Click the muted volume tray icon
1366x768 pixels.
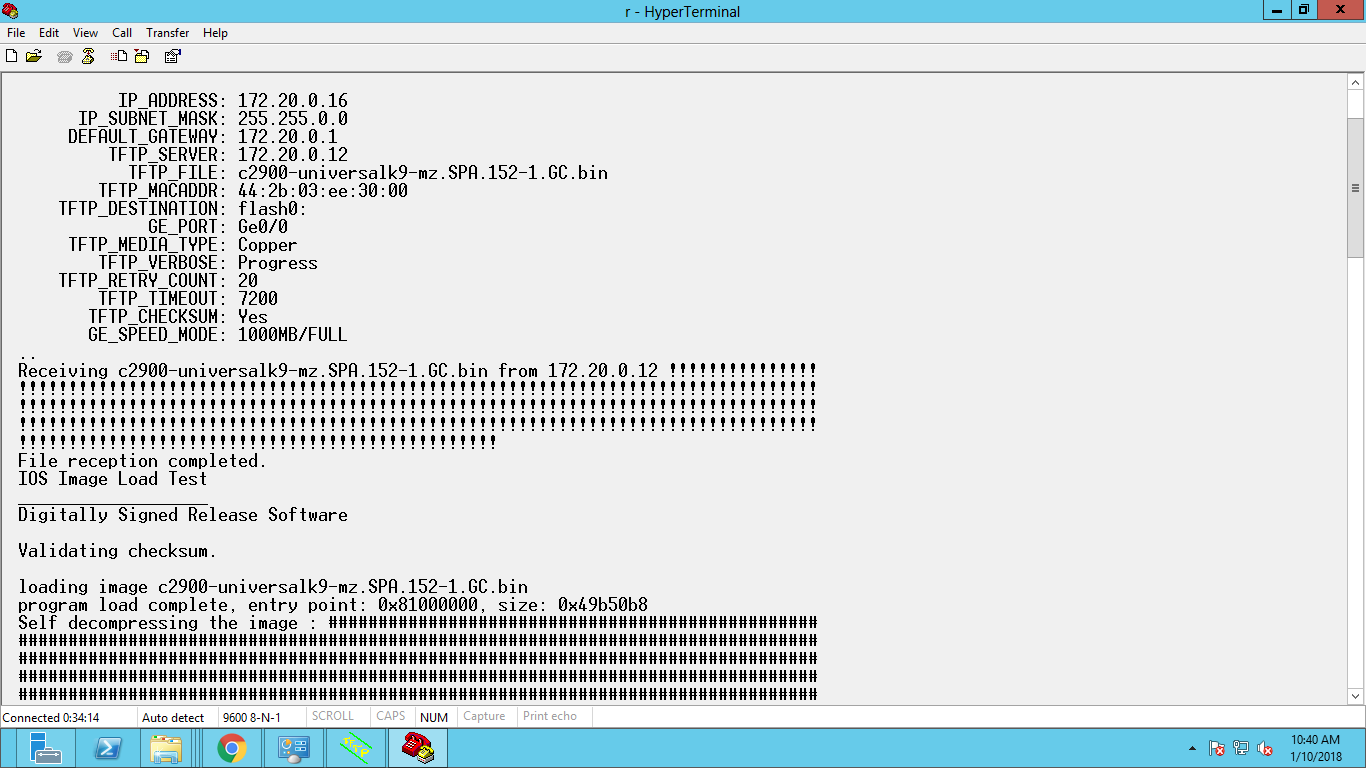pyautogui.click(x=1265, y=748)
